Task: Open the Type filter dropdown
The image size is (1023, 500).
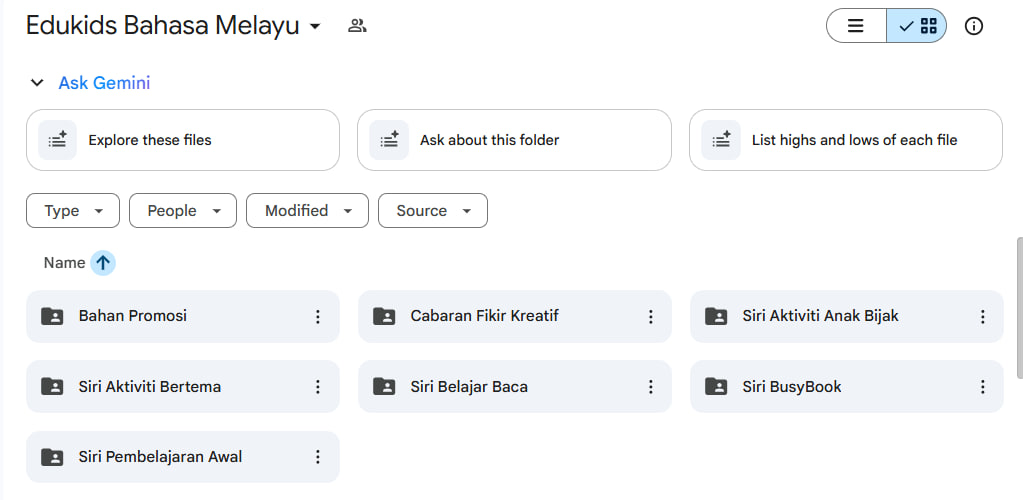Action: (x=73, y=211)
